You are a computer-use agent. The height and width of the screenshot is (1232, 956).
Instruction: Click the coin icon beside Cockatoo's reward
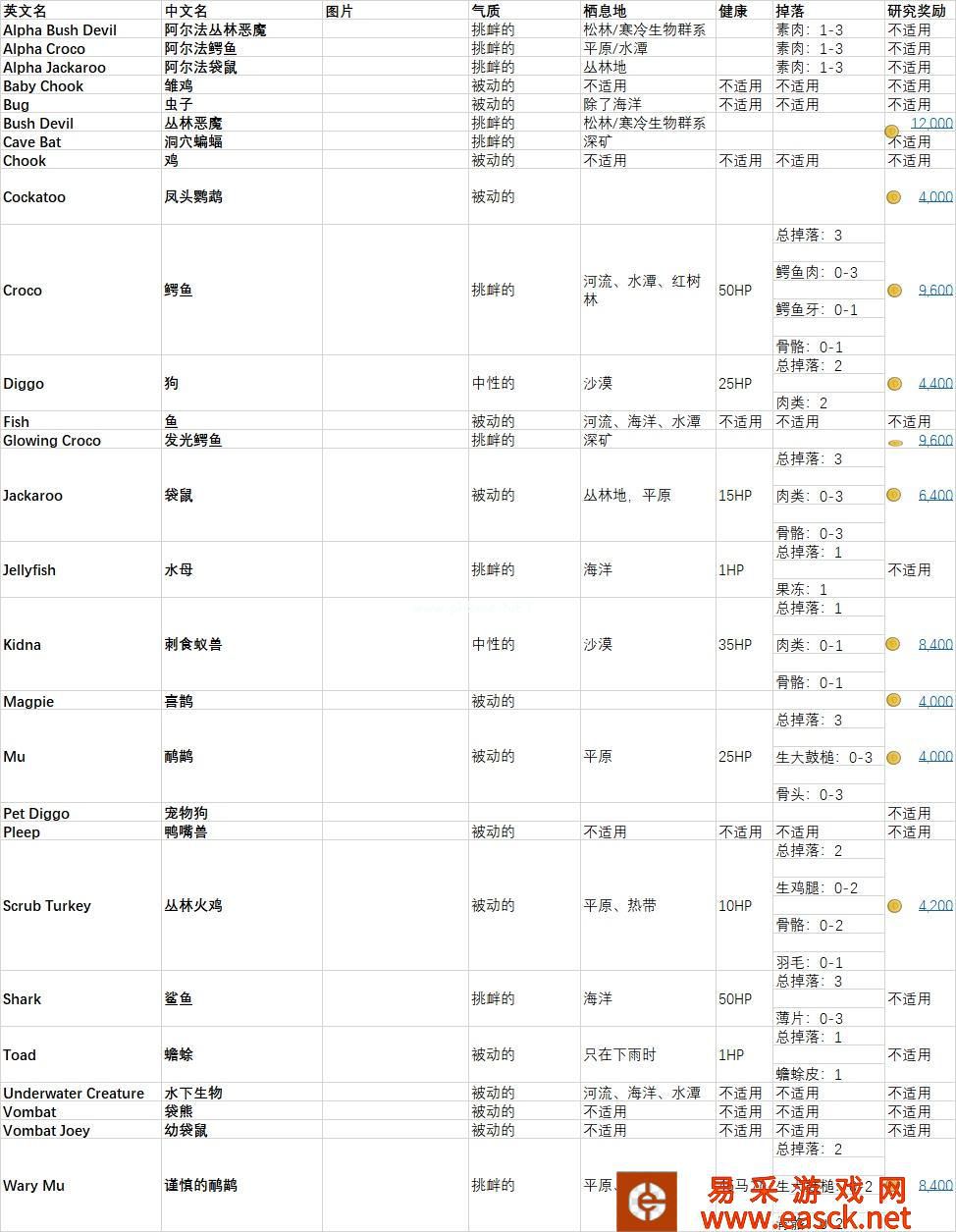point(893,197)
